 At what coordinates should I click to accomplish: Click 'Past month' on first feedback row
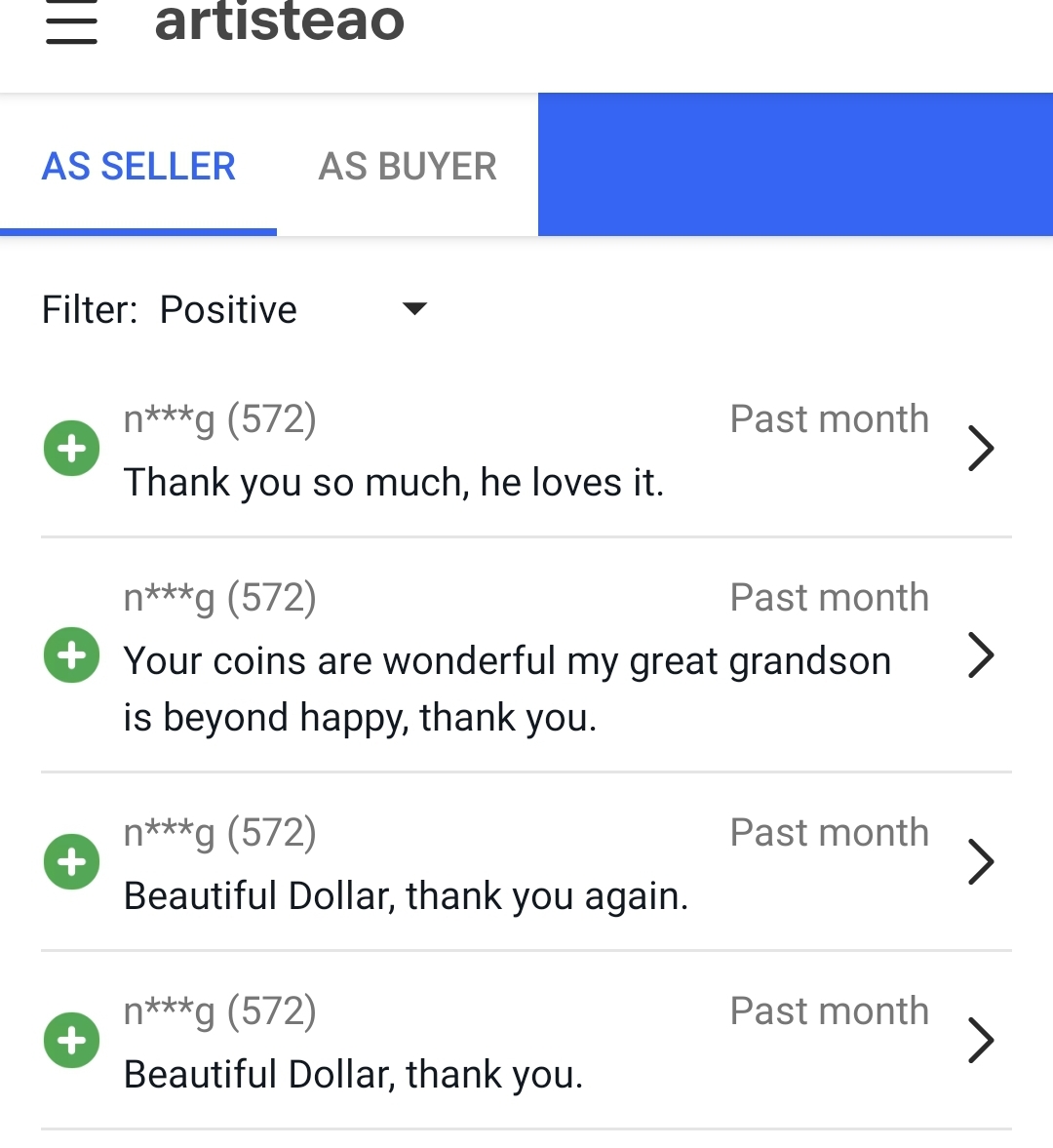[829, 419]
